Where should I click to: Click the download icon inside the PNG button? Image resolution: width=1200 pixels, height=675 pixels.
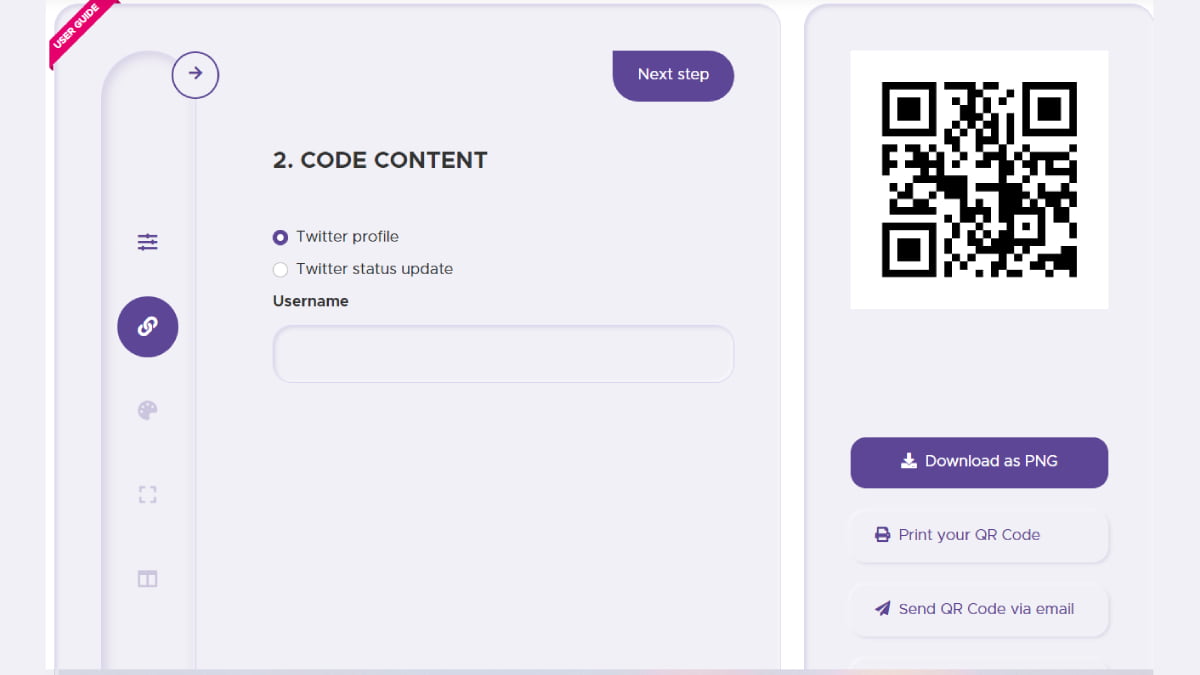click(908, 461)
